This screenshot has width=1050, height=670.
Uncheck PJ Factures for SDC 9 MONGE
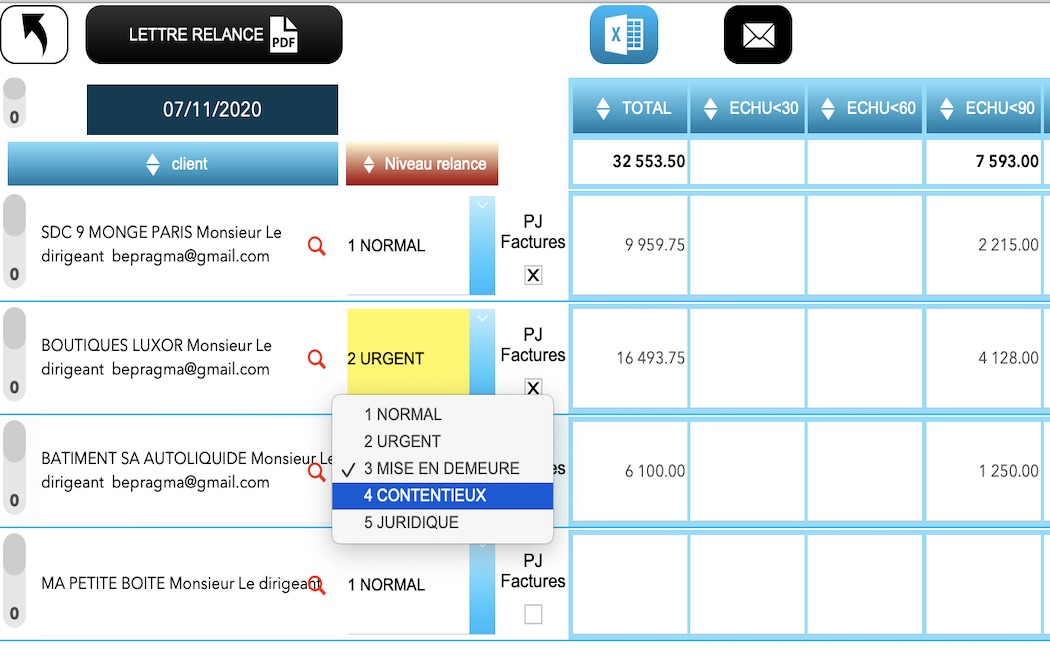pyautogui.click(x=533, y=275)
